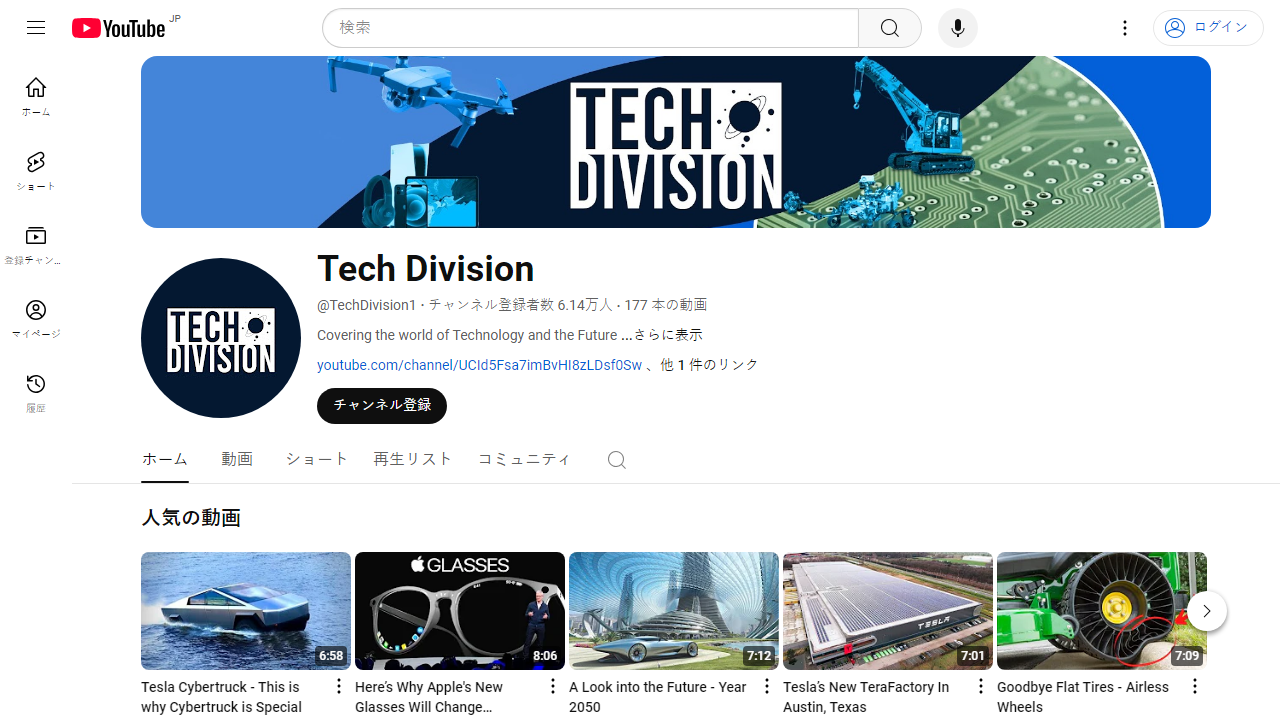The image size is (1280, 720).
Task: Search within channel using magnifier icon
Action: pos(617,460)
